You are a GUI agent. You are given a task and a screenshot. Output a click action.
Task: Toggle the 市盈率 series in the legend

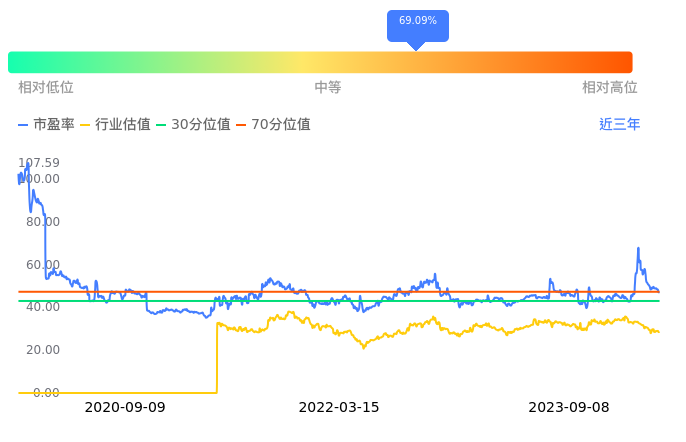(x=46, y=125)
